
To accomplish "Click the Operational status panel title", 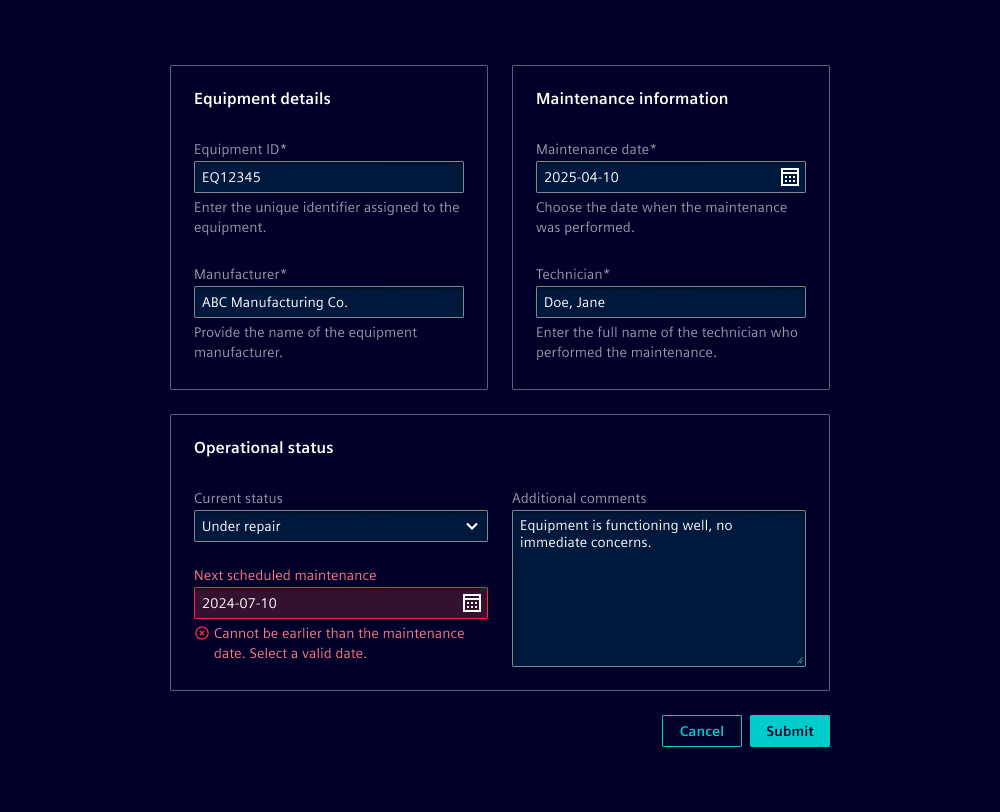I will 263,447.
